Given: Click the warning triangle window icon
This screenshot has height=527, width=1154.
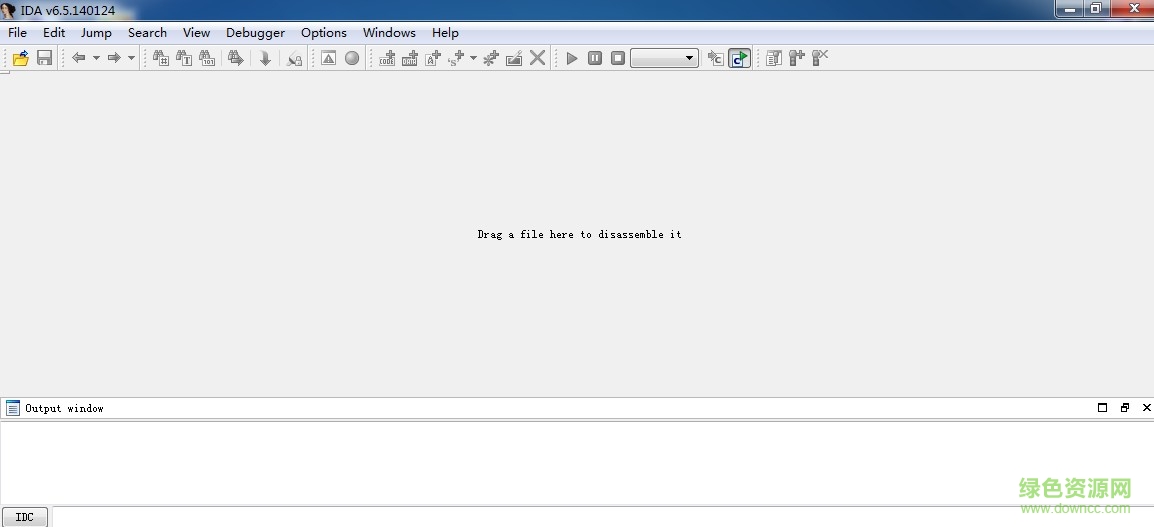Looking at the screenshot, I should [328, 57].
